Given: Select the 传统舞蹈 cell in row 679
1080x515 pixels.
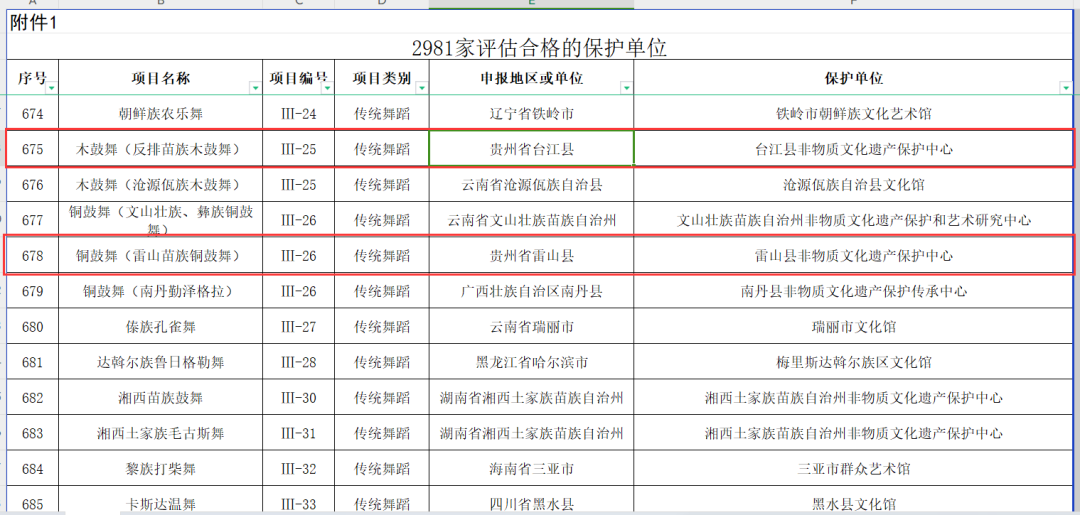Looking at the screenshot, I should point(382,291).
